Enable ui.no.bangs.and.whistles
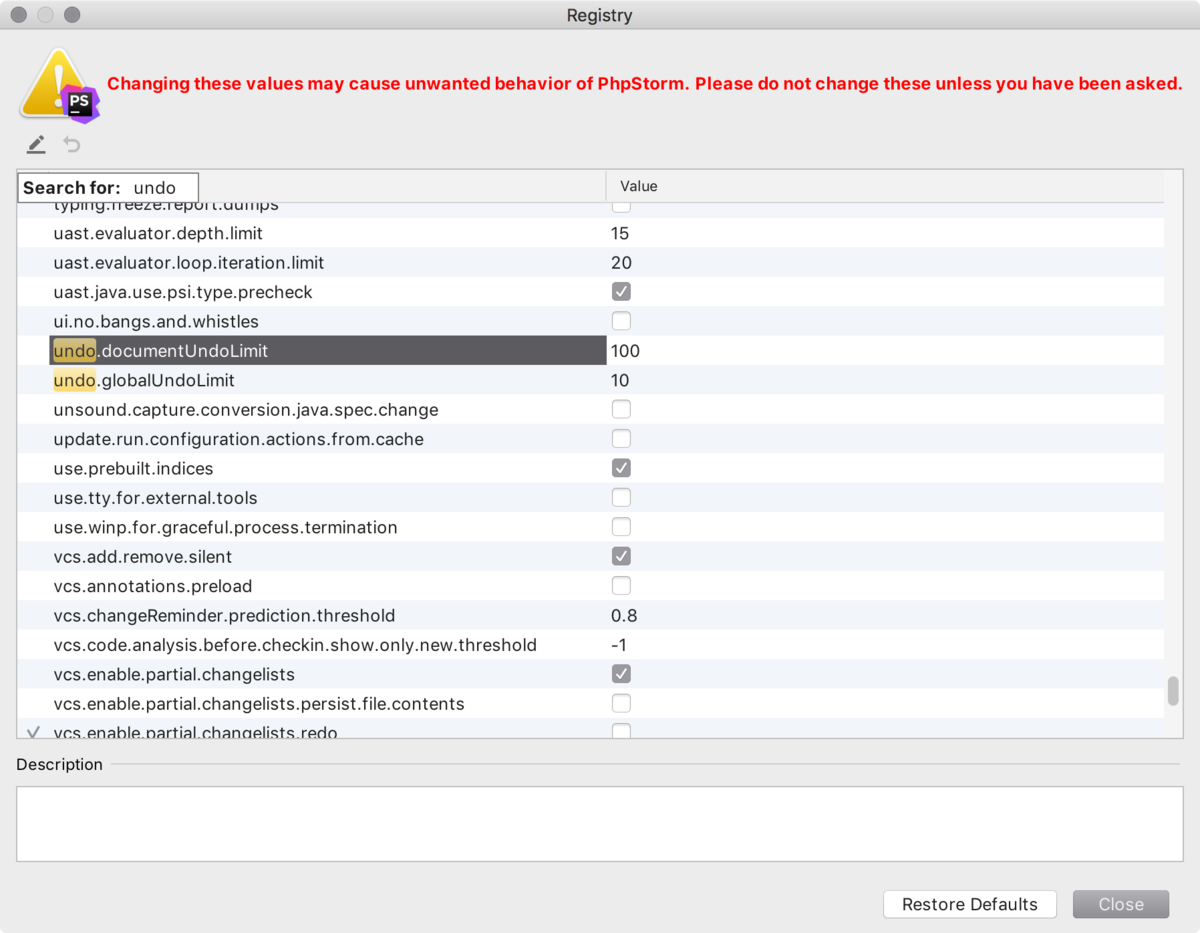Screen dimensions: 1200x933 [x=621, y=320]
